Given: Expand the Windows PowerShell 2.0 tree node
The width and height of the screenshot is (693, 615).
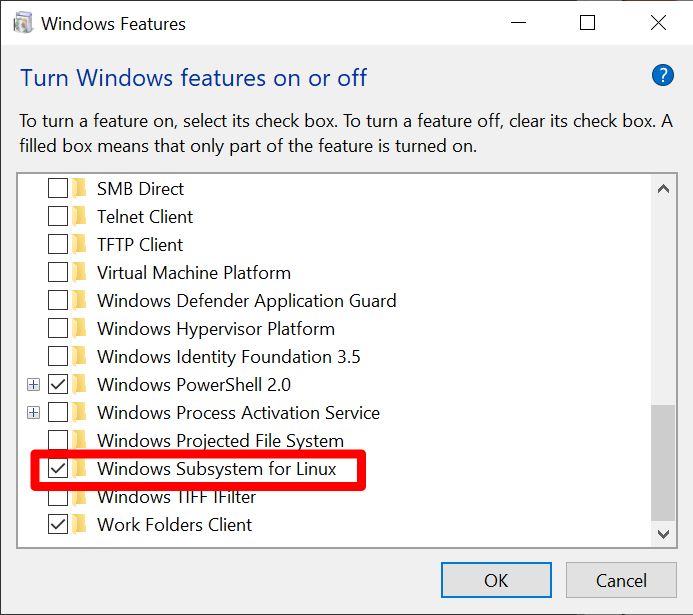Looking at the screenshot, I should (34, 385).
